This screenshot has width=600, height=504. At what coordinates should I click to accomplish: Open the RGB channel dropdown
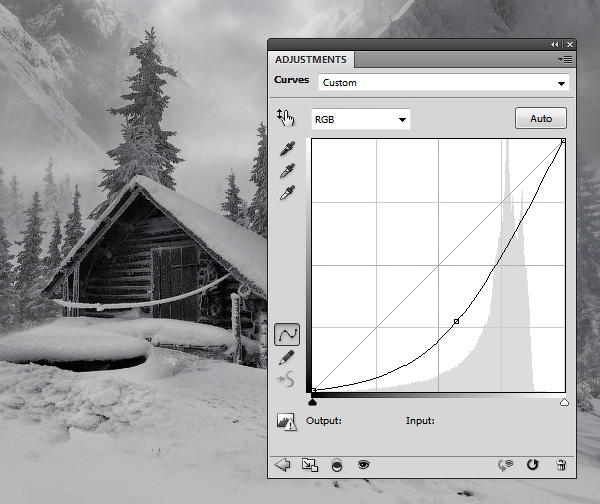click(x=360, y=119)
